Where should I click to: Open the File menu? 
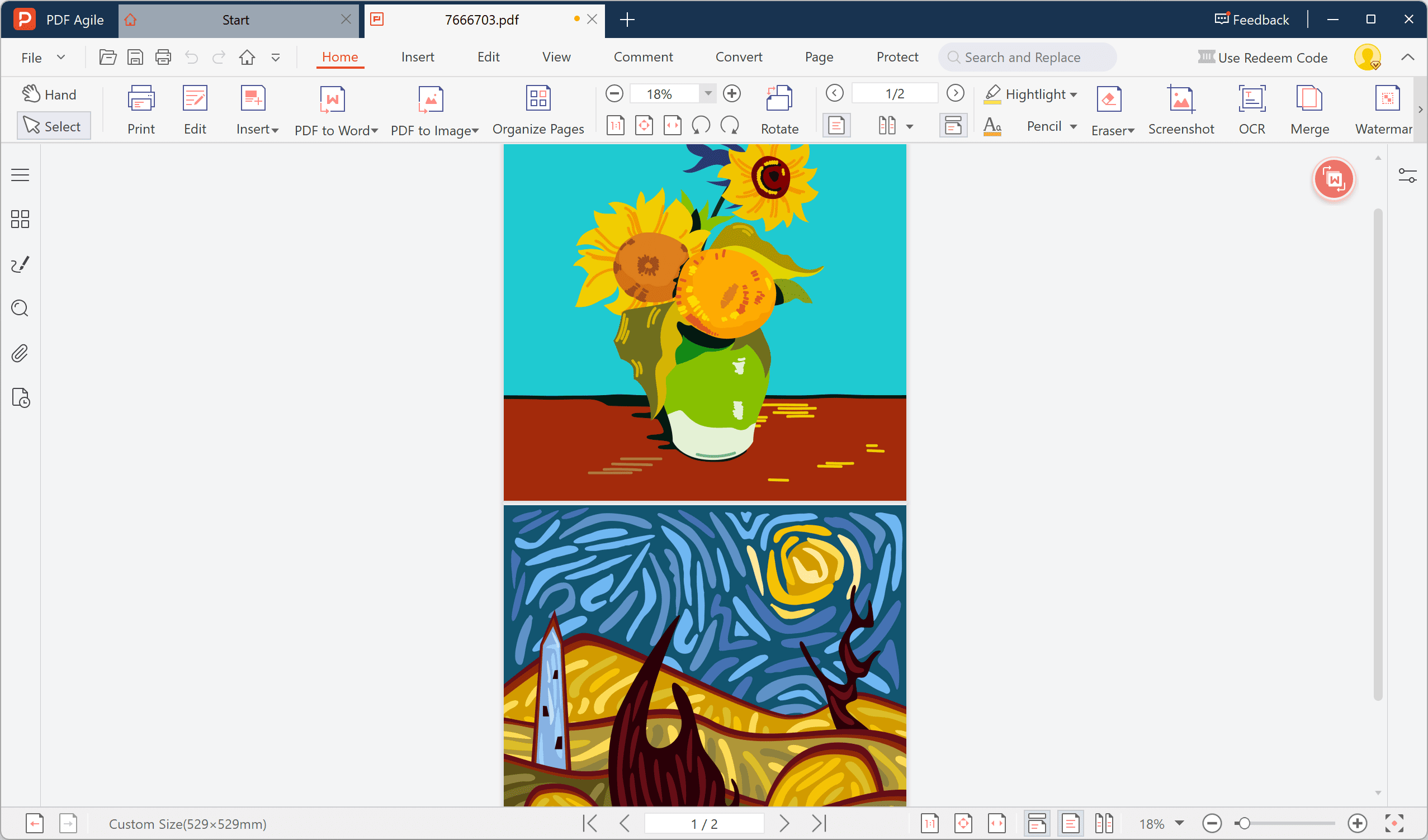click(x=43, y=57)
